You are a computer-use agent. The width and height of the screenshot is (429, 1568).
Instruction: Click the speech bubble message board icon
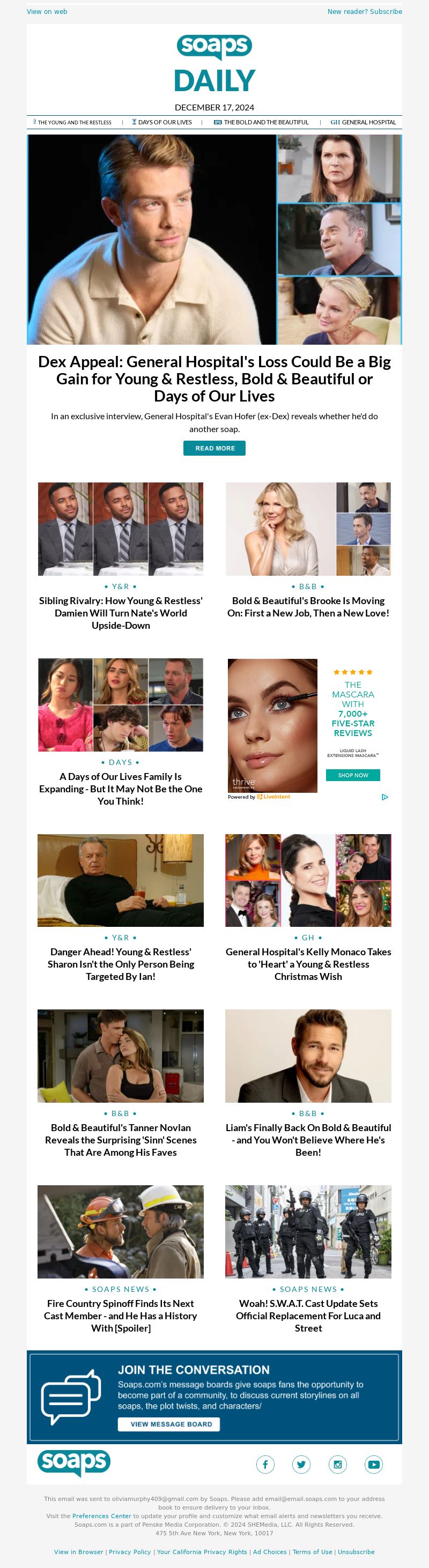click(71, 1397)
